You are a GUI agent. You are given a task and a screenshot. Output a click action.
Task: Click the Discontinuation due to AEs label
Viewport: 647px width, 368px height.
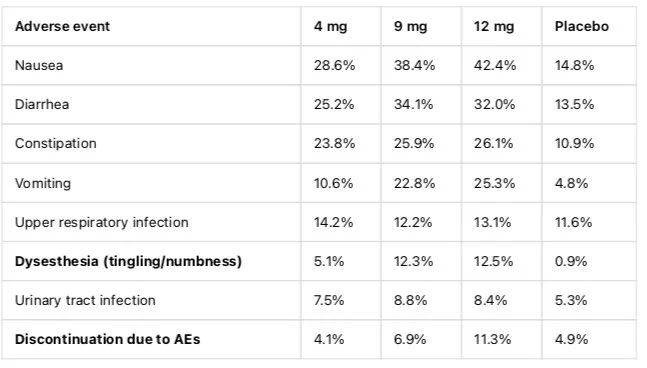(x=107, y=339)
